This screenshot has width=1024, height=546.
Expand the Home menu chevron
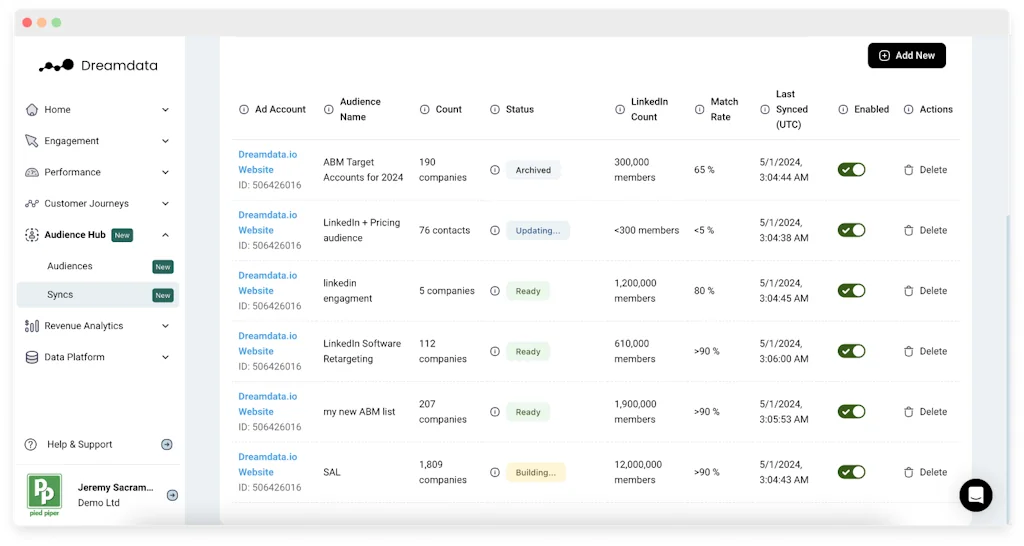click(x=165, y=110)
